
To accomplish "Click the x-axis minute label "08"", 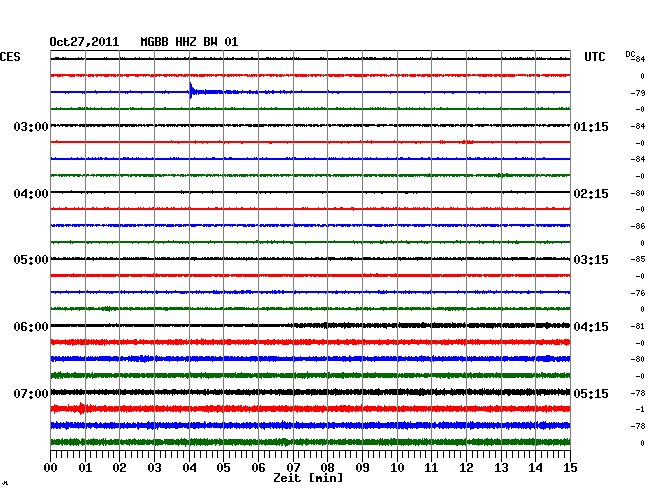I will pyautogui.click(x=327, y=468).
